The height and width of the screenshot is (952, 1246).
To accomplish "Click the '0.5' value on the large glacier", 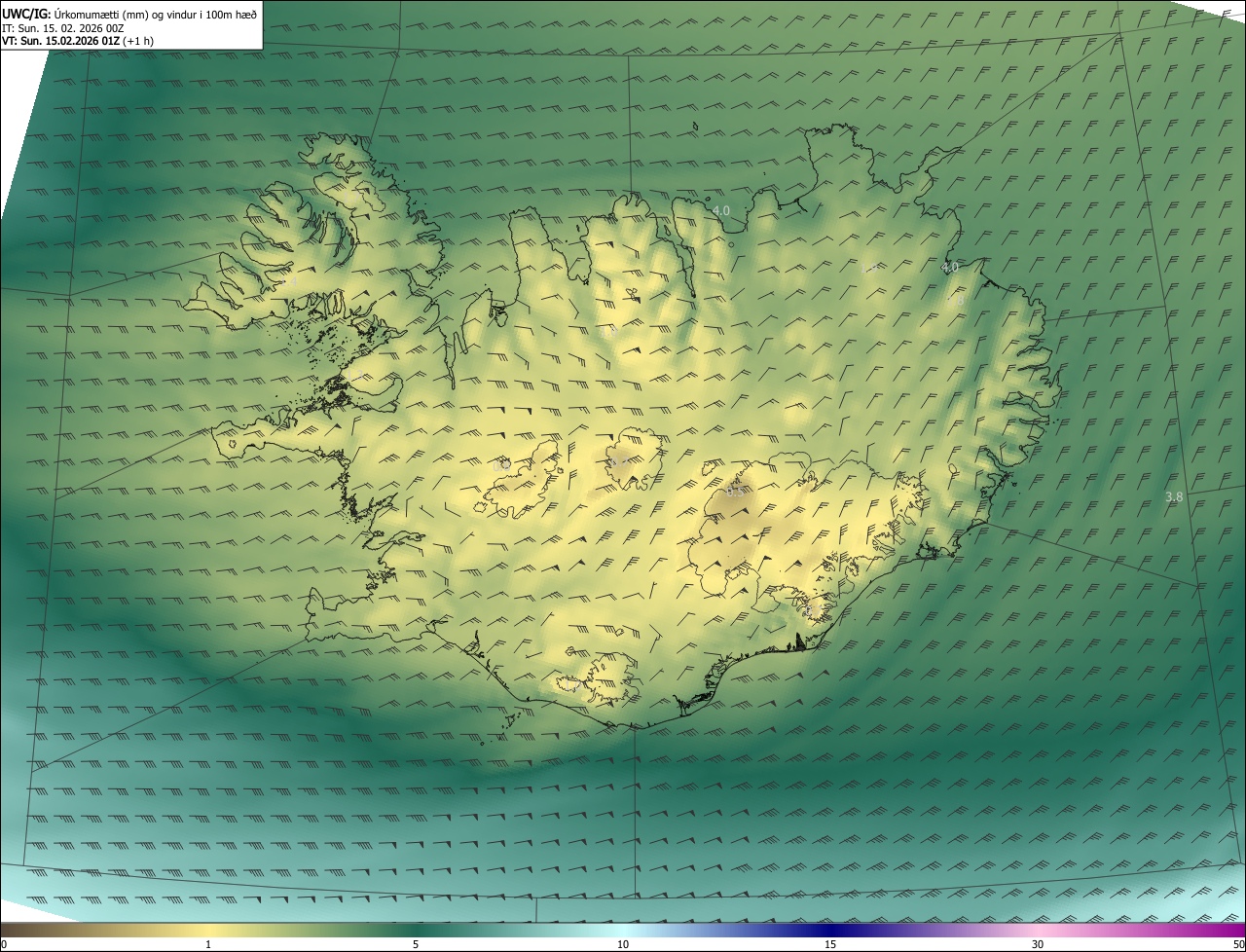I will click(735, 492).
